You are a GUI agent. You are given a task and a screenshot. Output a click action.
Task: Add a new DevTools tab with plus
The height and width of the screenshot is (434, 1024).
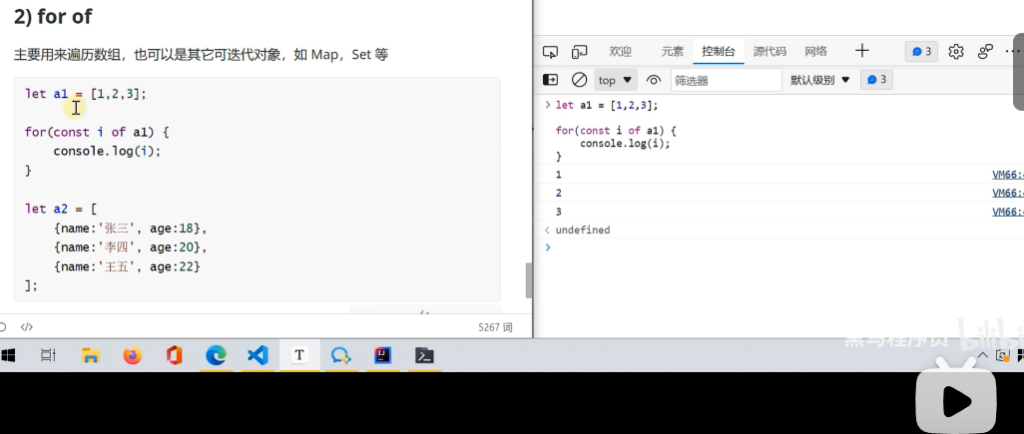[862, 51]
